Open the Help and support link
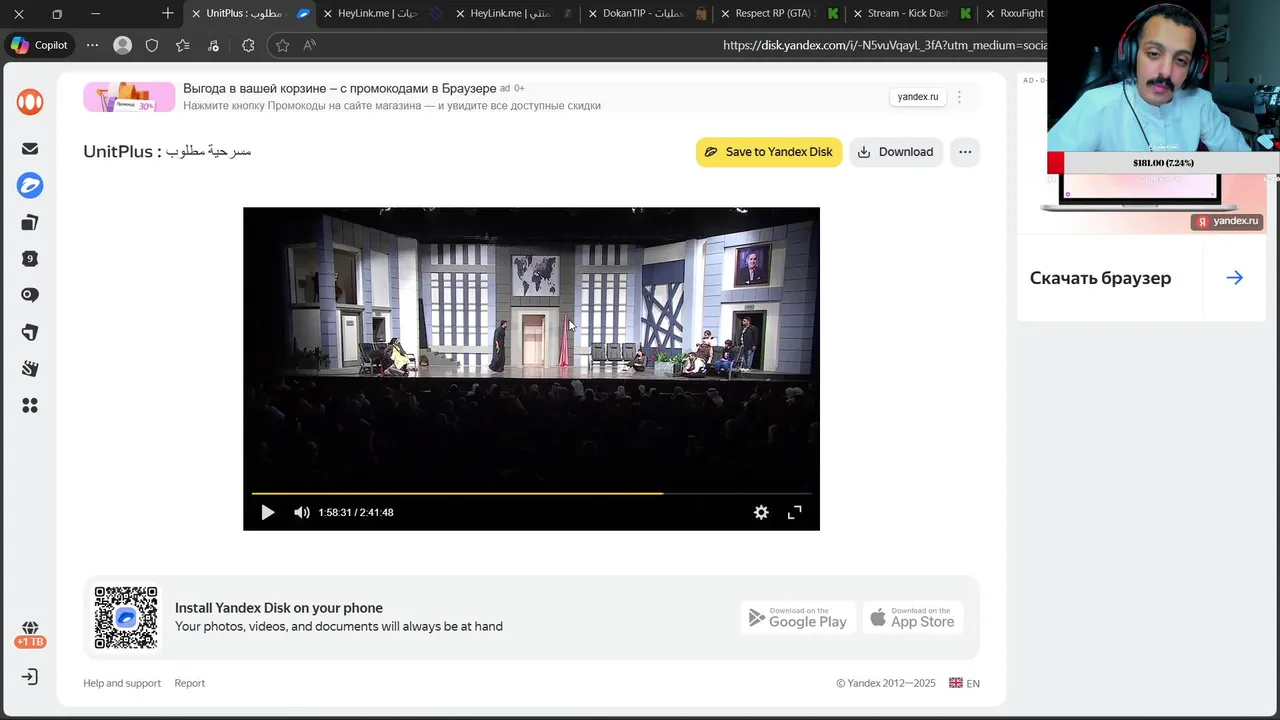The image size is (1280, 720). click(122, 683)
